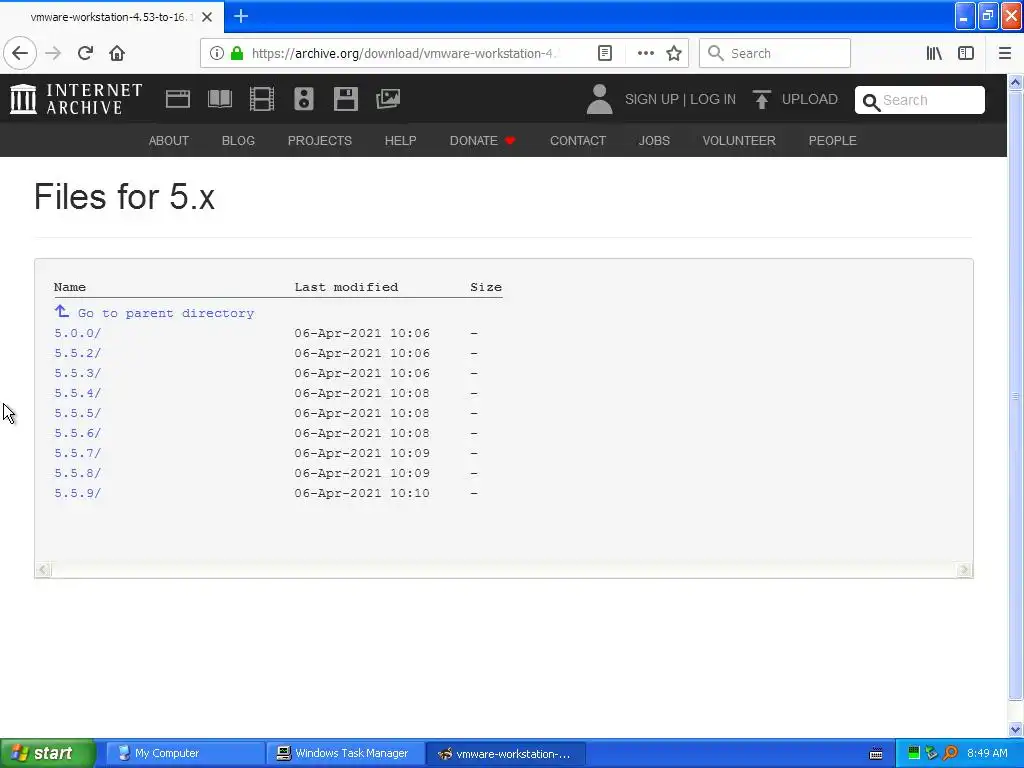Image resolution: width=1024 pixels, height=768 pixels.
Task: Open the PEOPLE menu item
Action: pos(833,140)
